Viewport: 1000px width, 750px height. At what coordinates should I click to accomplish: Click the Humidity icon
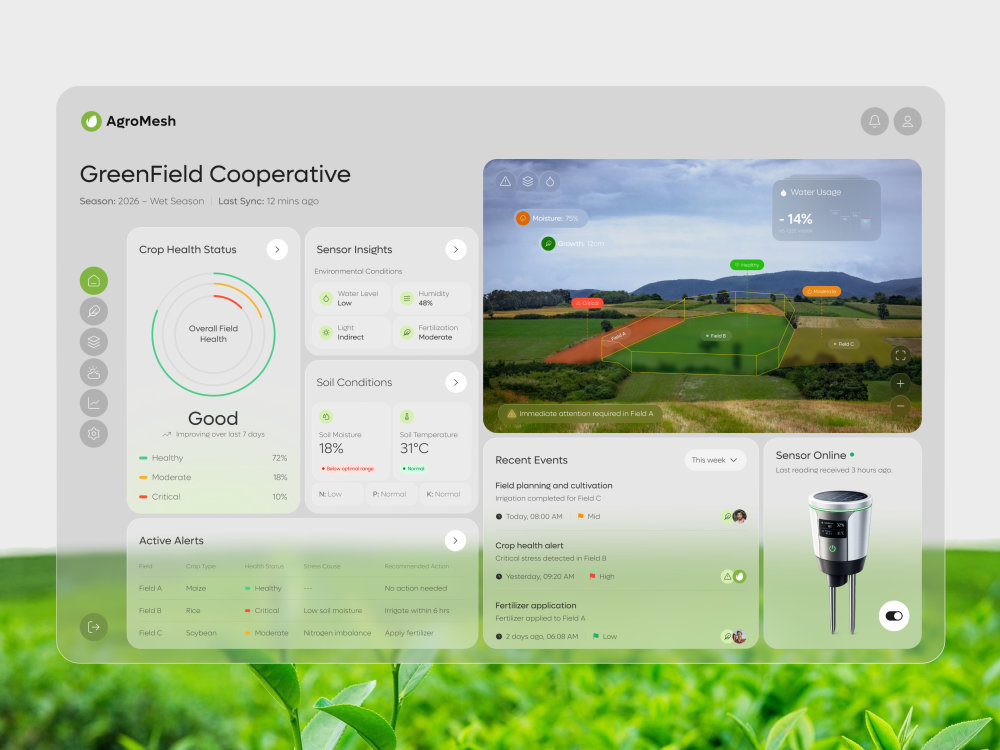pyautogui.click(x=407, y=298)
